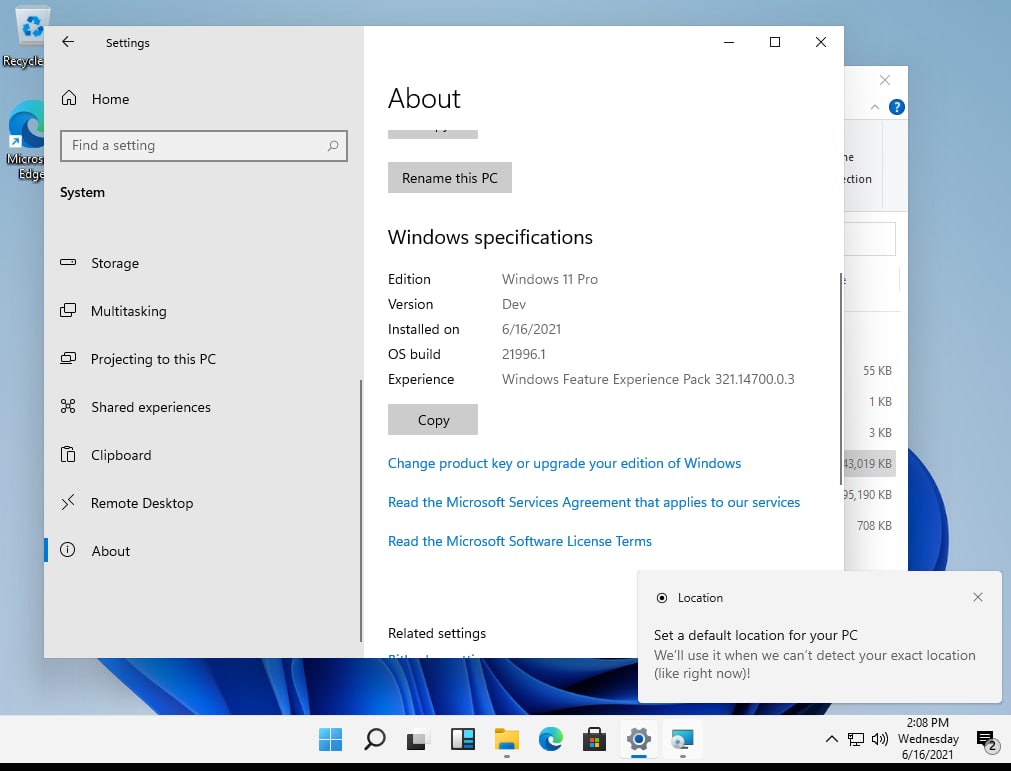Open File Explorer from taskbar
The height and width of the screenshot is (771, 1011).
507,739
